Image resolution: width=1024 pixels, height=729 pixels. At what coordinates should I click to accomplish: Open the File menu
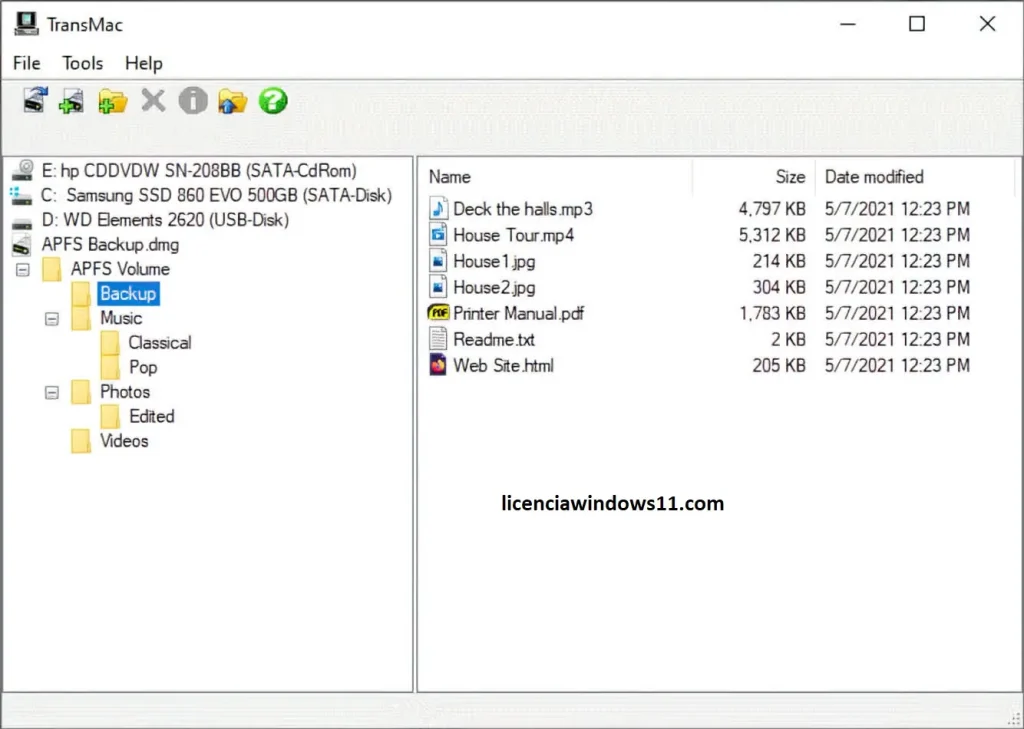27,63
